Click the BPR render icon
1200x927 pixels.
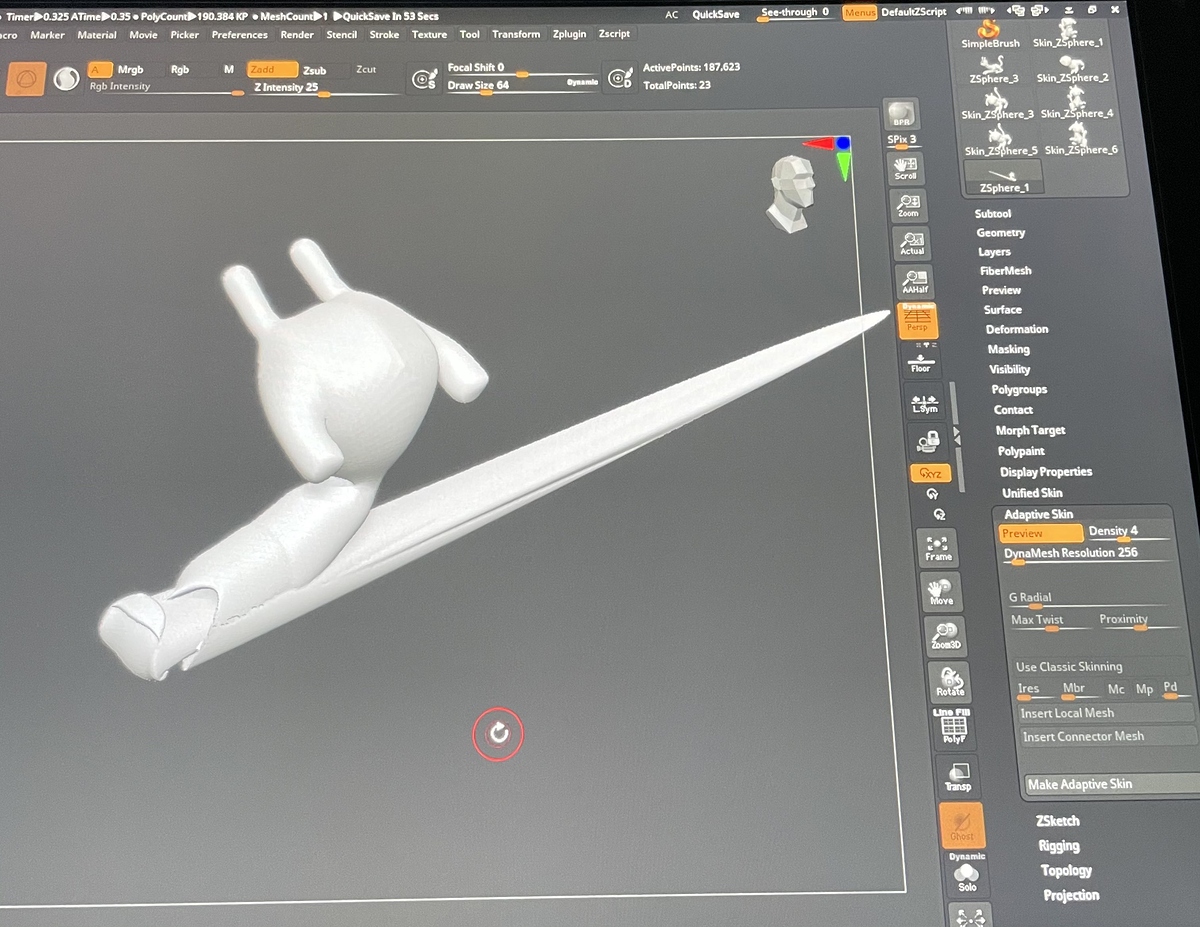901,115
